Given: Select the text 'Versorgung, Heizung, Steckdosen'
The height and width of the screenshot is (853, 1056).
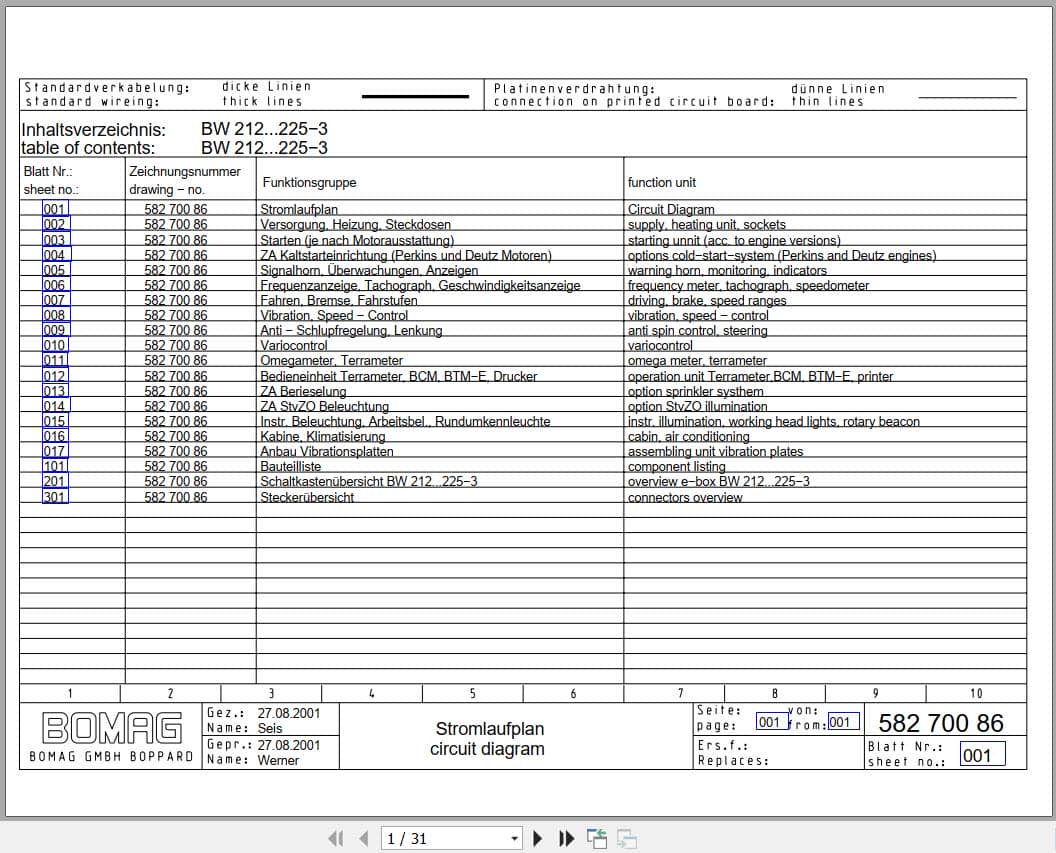Looking at the screenshot, I should tap(356, 224).
